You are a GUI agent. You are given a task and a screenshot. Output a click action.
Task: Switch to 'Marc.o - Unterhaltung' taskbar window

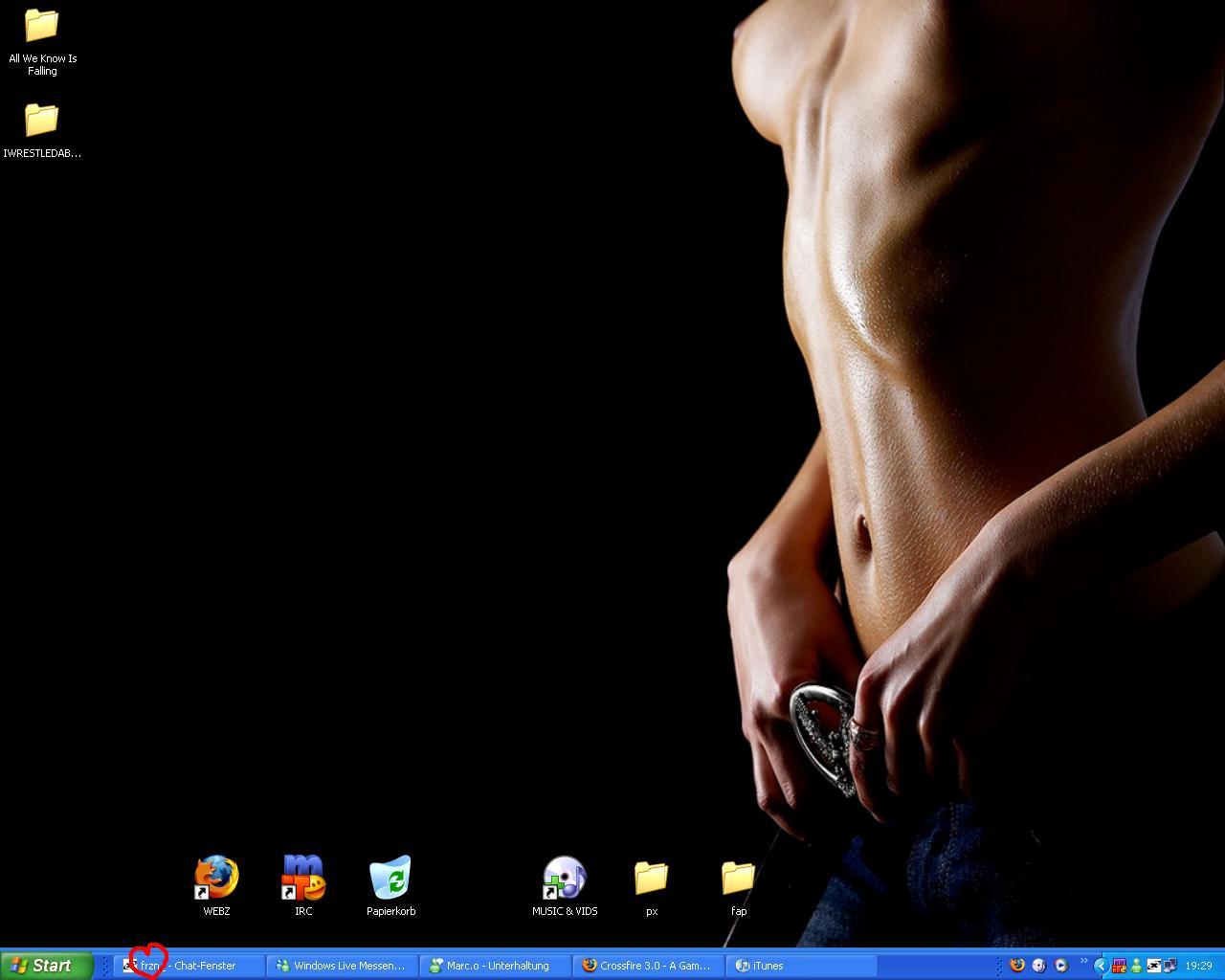(496, 966)
